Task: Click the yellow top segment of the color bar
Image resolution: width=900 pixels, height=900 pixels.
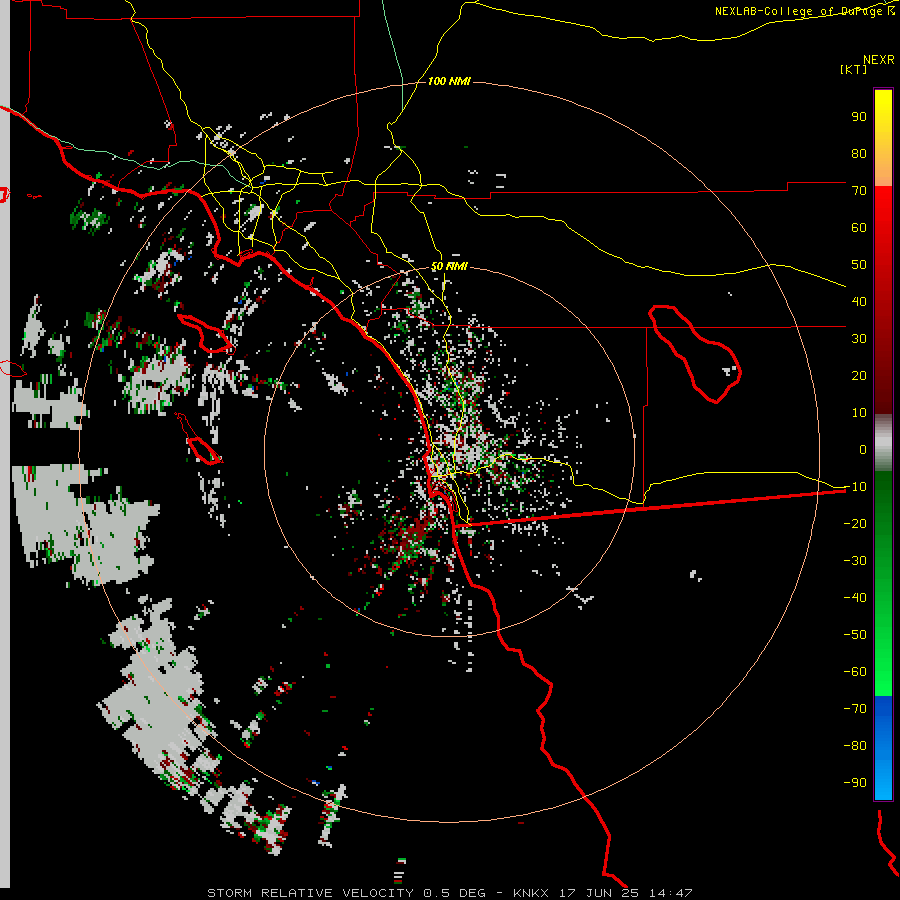Action: click(x=883, y=138)
